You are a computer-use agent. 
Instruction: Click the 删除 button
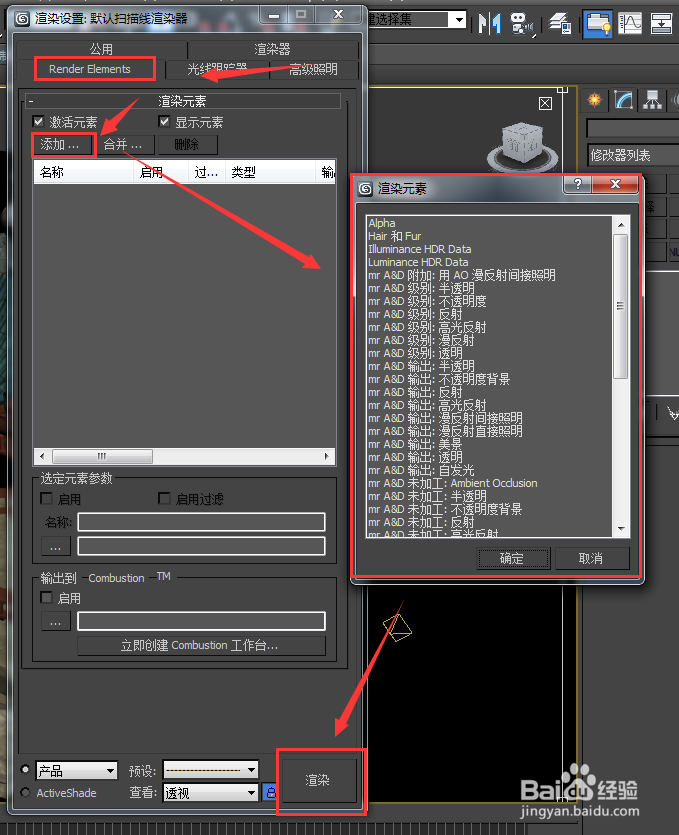pyautogui.click(x=187, y=144)
